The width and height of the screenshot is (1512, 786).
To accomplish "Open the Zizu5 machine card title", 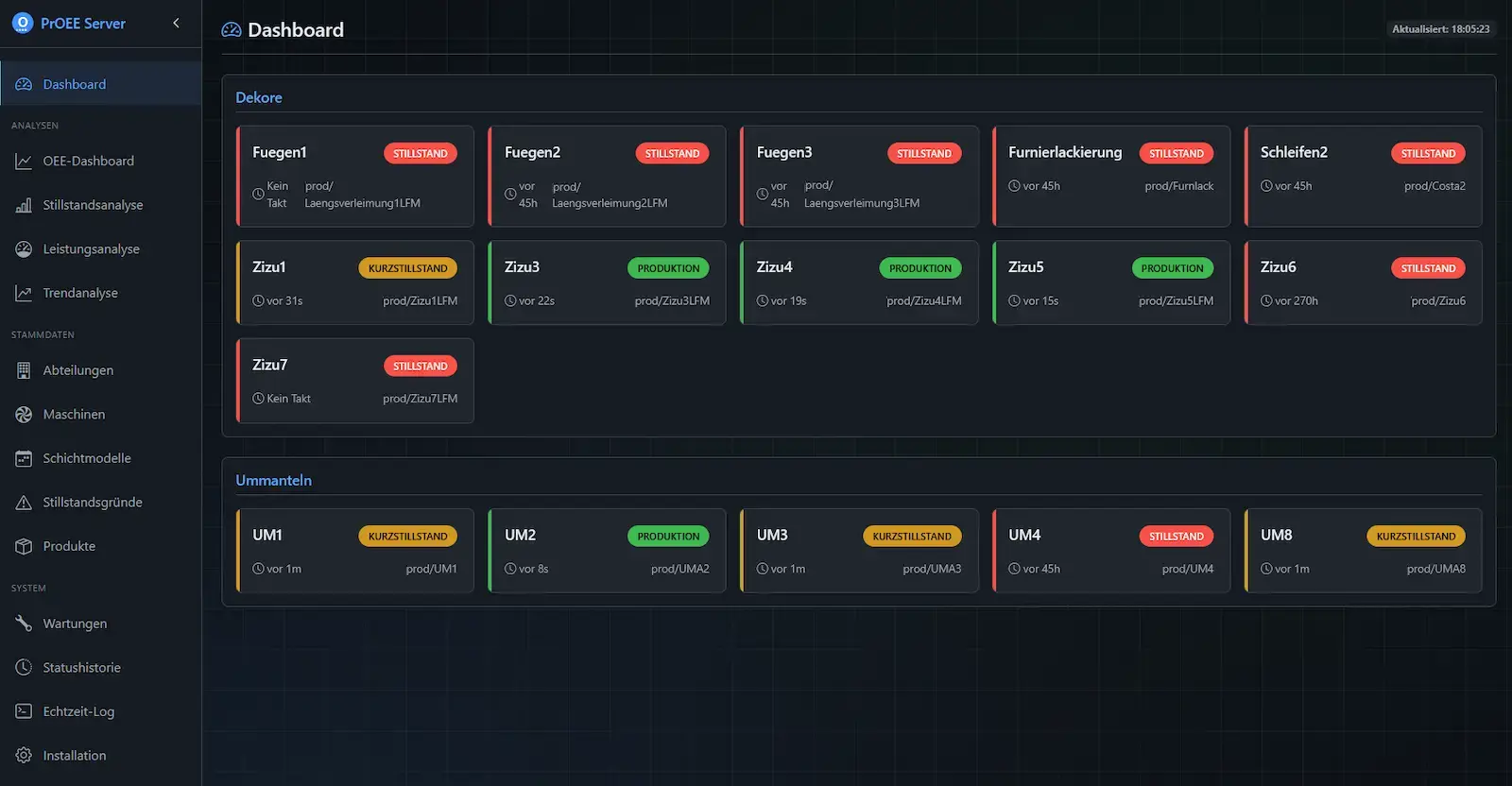I will (x=1026, y=267).
